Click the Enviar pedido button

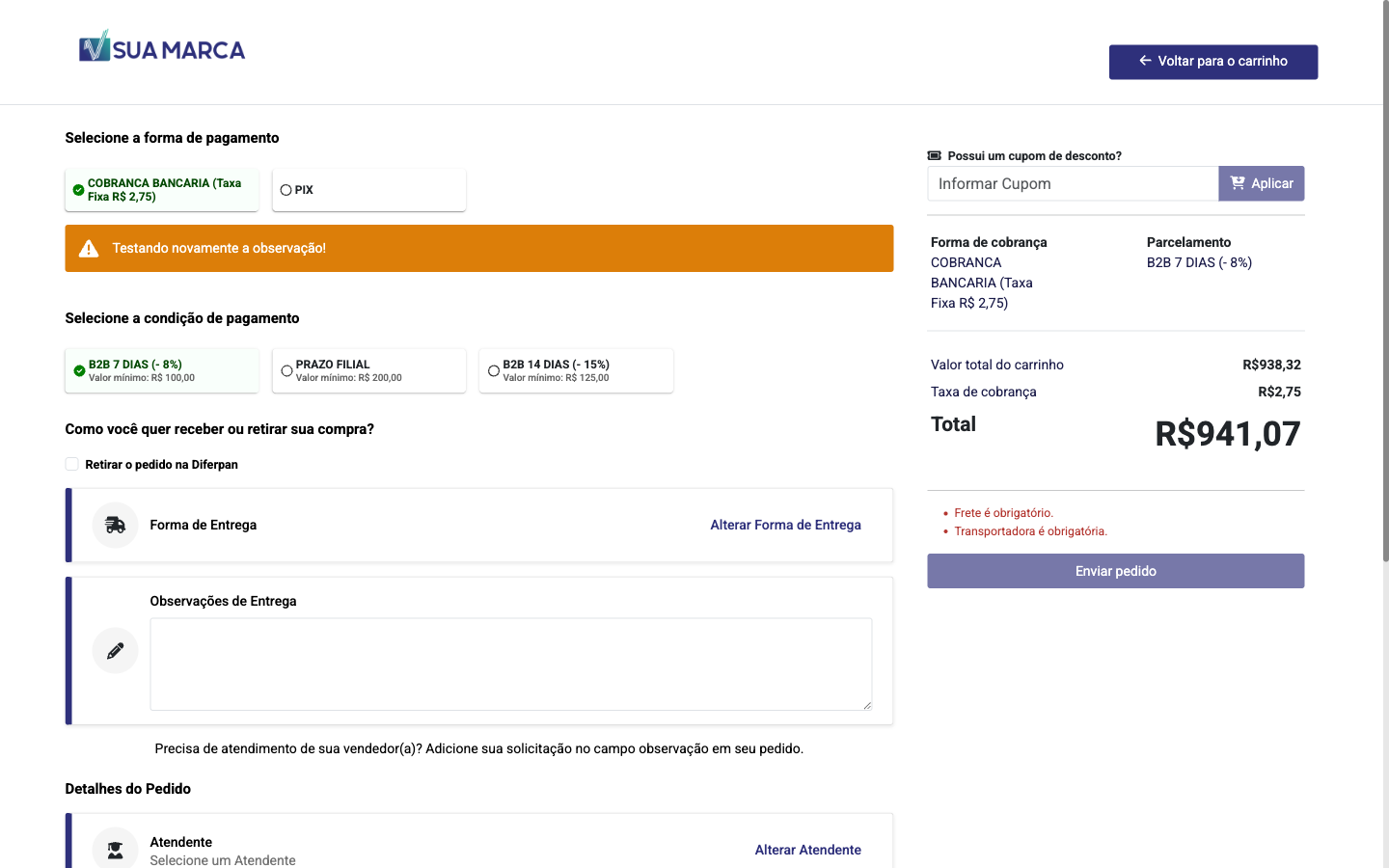point(1115,570)
